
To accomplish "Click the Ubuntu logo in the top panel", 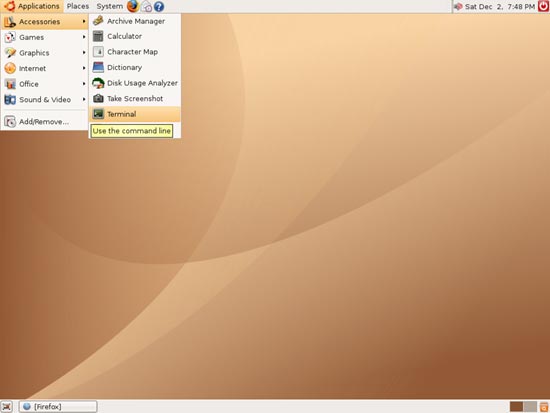I will coord(9,6).
